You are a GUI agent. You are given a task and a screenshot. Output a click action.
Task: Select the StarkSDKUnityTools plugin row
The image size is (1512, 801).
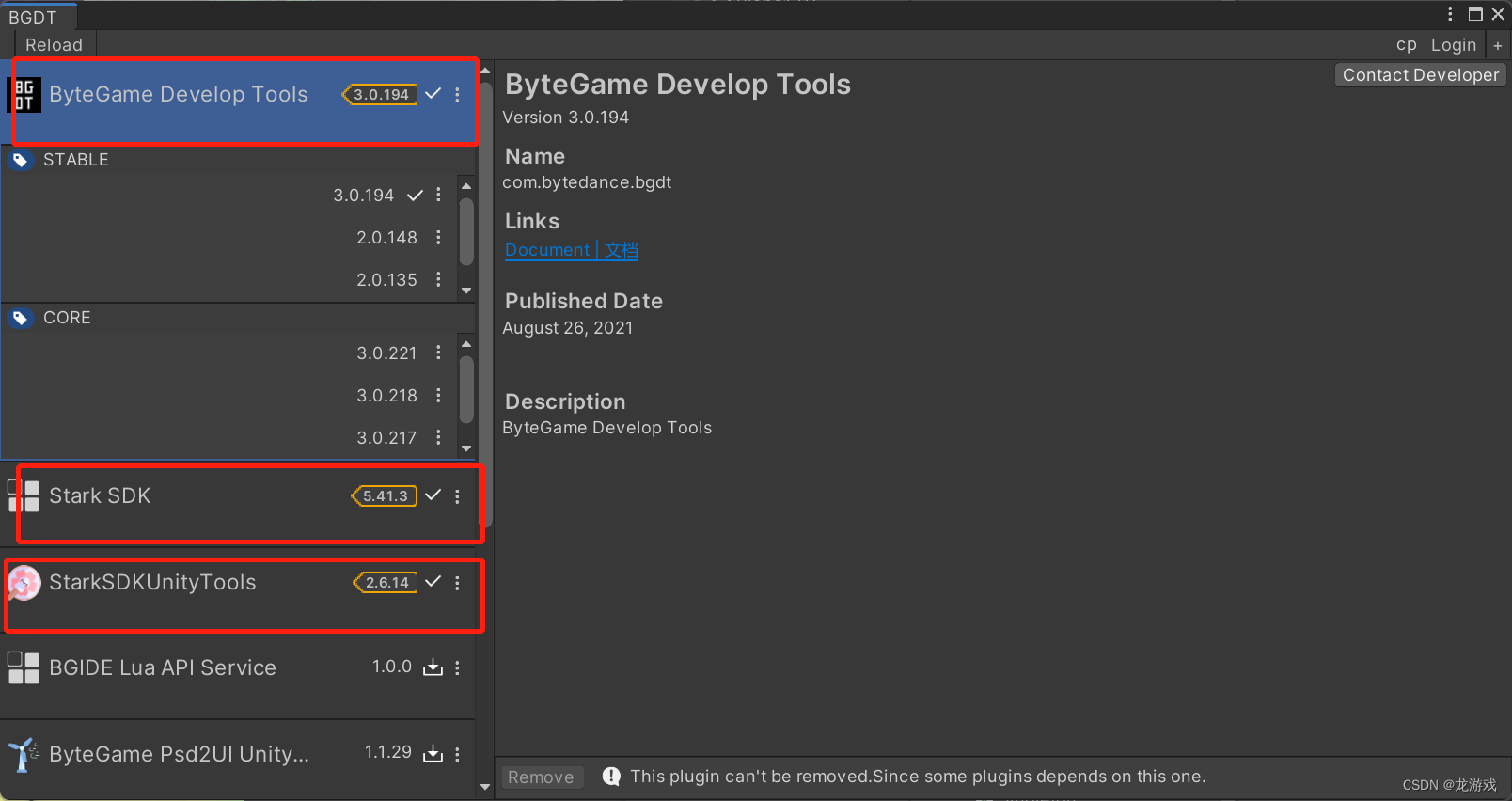[x=239, y=590]
